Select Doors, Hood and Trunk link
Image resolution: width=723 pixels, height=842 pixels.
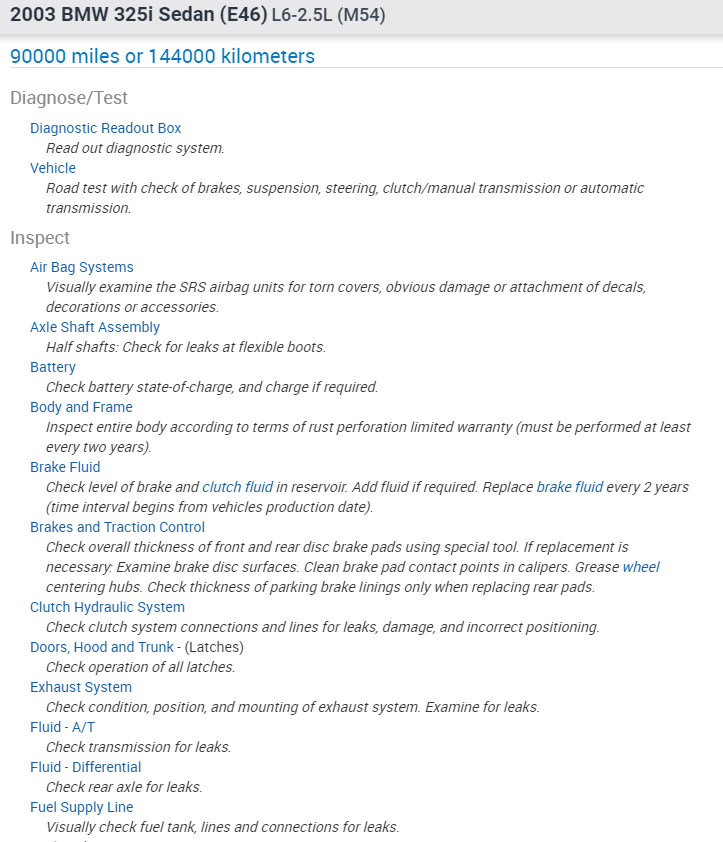point(102,647)
